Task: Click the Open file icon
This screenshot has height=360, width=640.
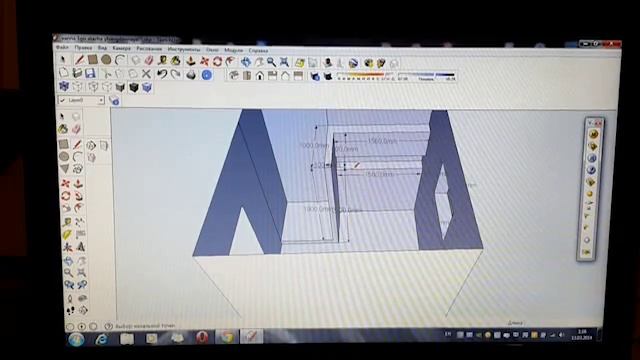Action: click(77, 73)
